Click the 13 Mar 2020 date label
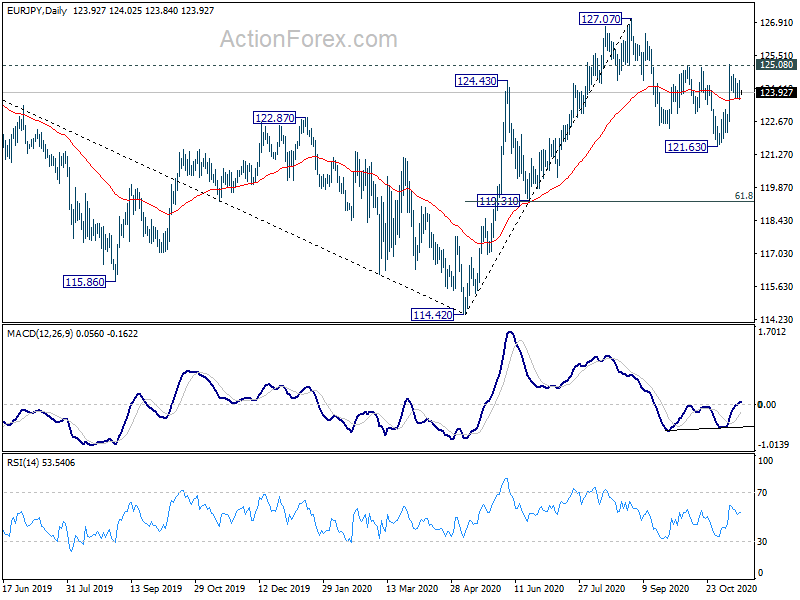Image resolution: width=800 pixels, height=600 pixels. point(412,589)
